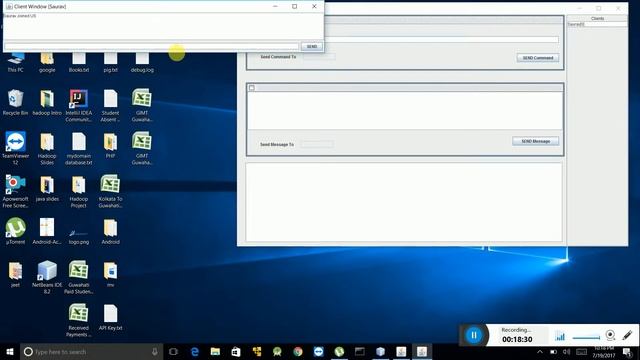The width and height of the screenshot is (640, 360).
Task: Toggle the recorder webcam icon
Action: click(x=610, y=336)
